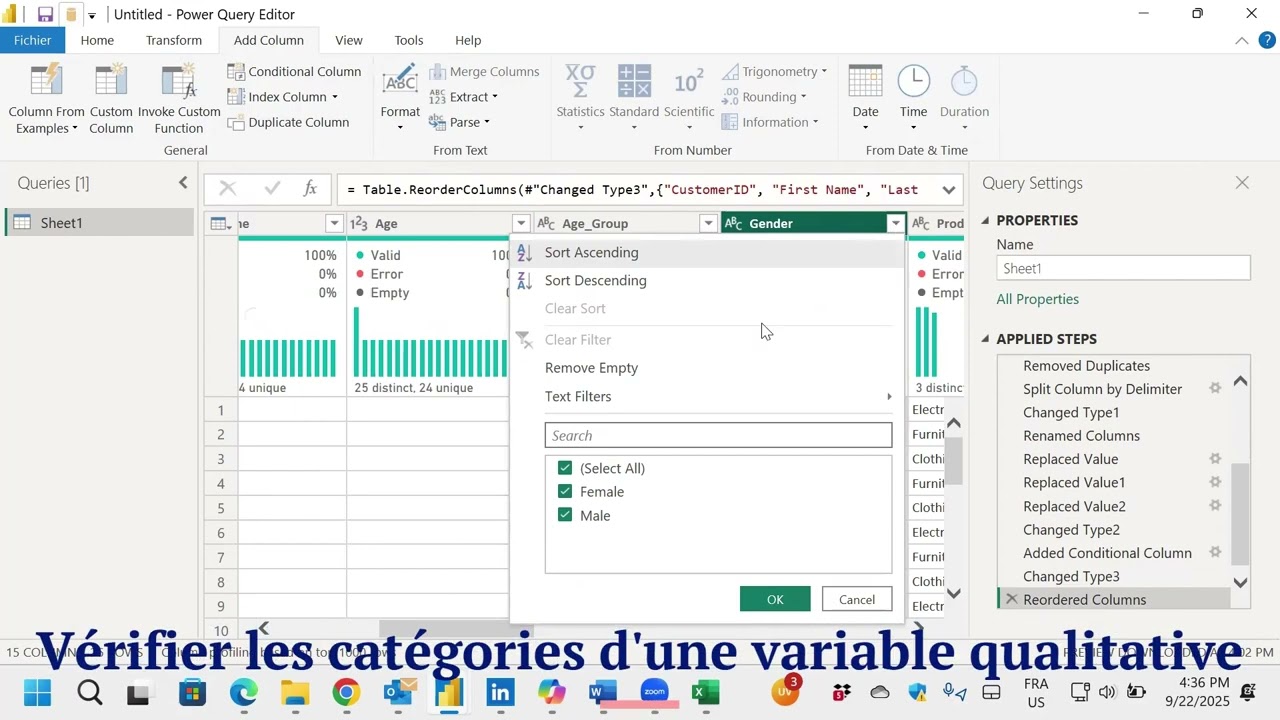Open the Age_Group column filter dropdown
The image size is (1280, 720).
point(708,224)
